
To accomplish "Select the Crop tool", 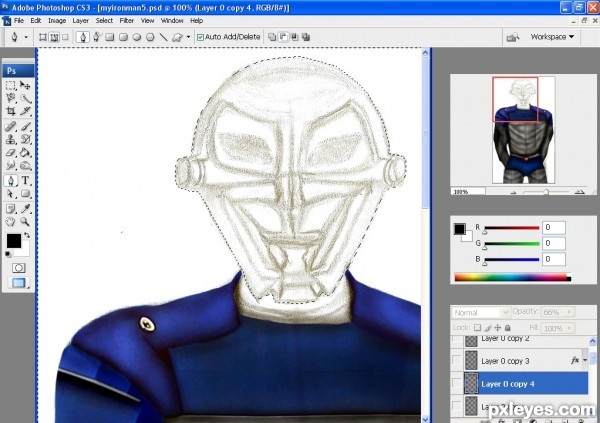I will (x=11, y=111).
